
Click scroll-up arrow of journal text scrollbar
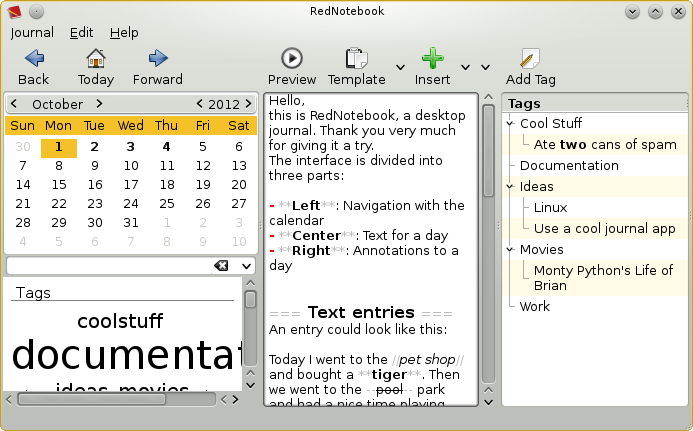(488, 96)
